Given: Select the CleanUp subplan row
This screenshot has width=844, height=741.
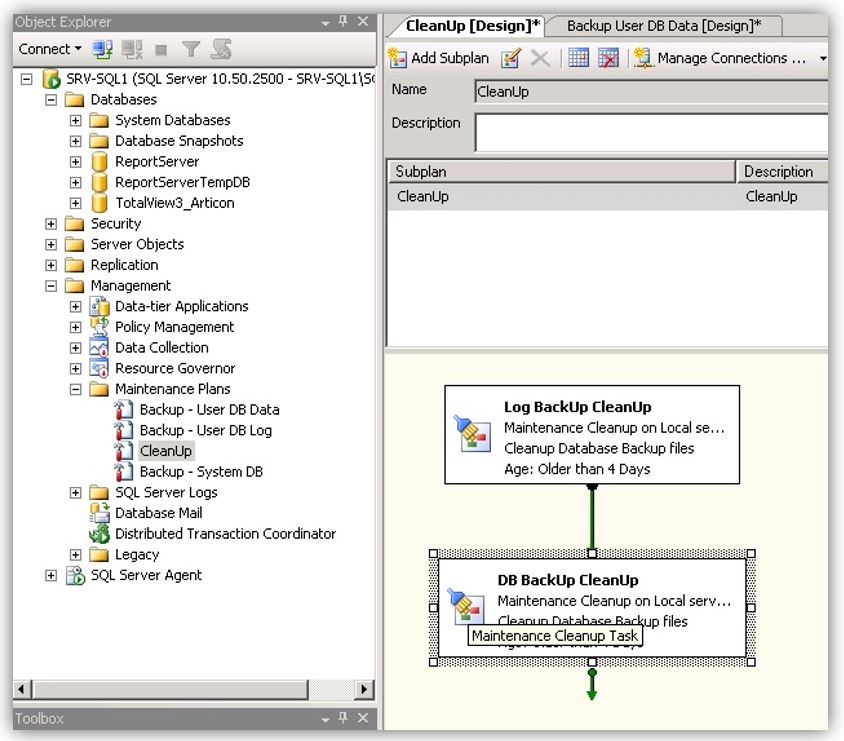Looking at the screenshot, I should click(x=608, y=196).
